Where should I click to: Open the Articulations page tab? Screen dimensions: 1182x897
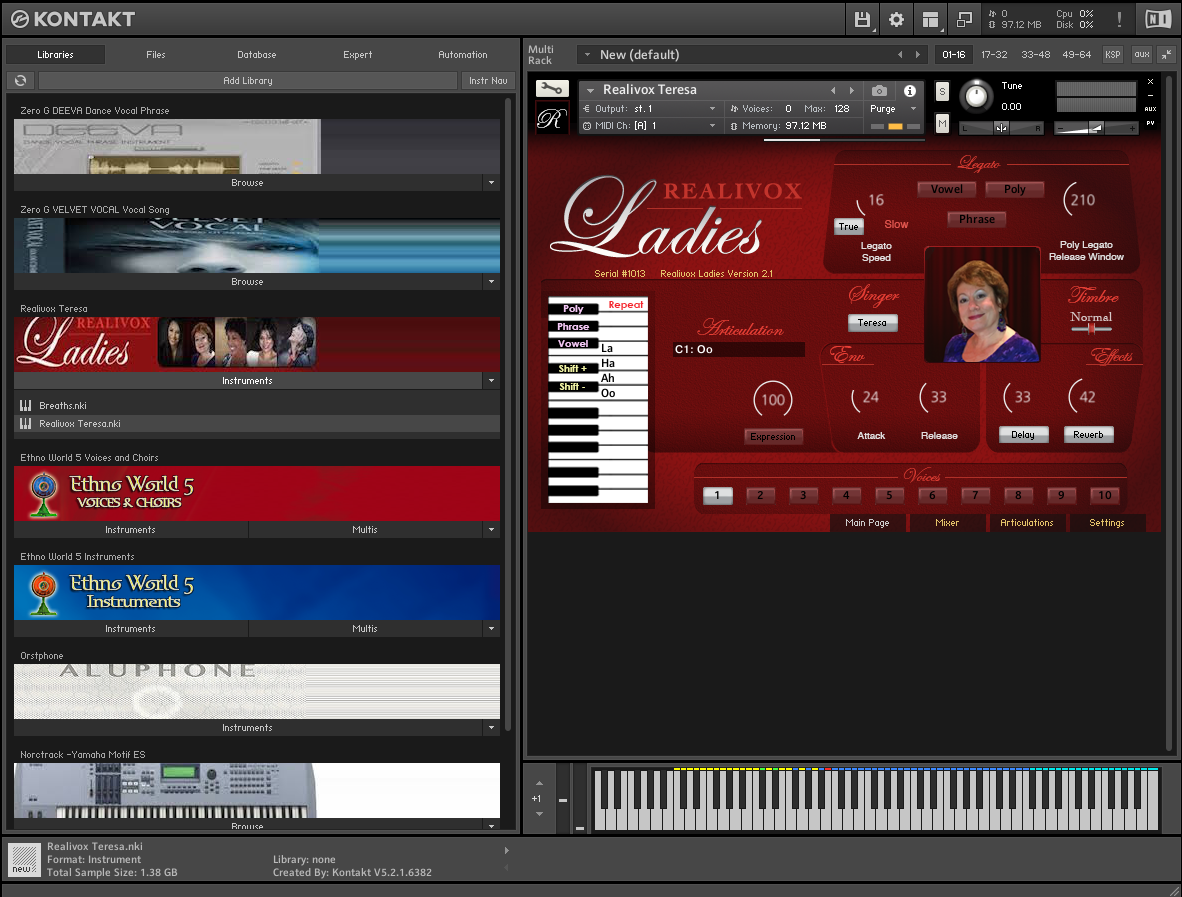pyautogui.click(x=1027, y=522)
